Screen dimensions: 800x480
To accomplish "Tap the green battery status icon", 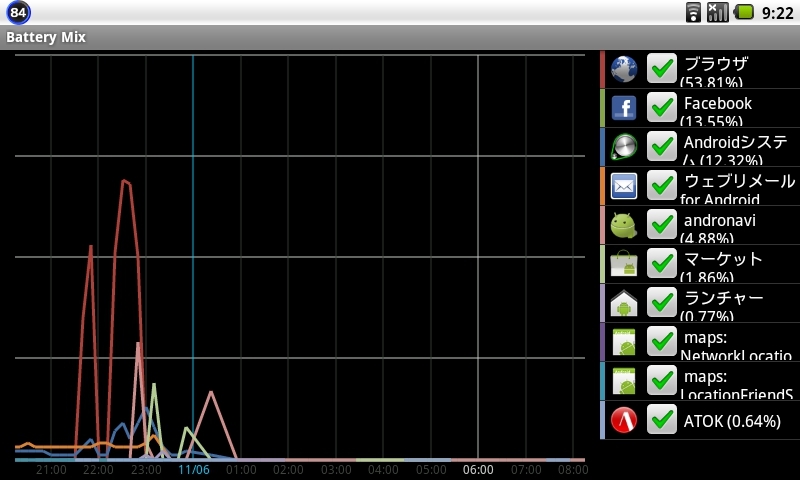I will tap(743, 12).
